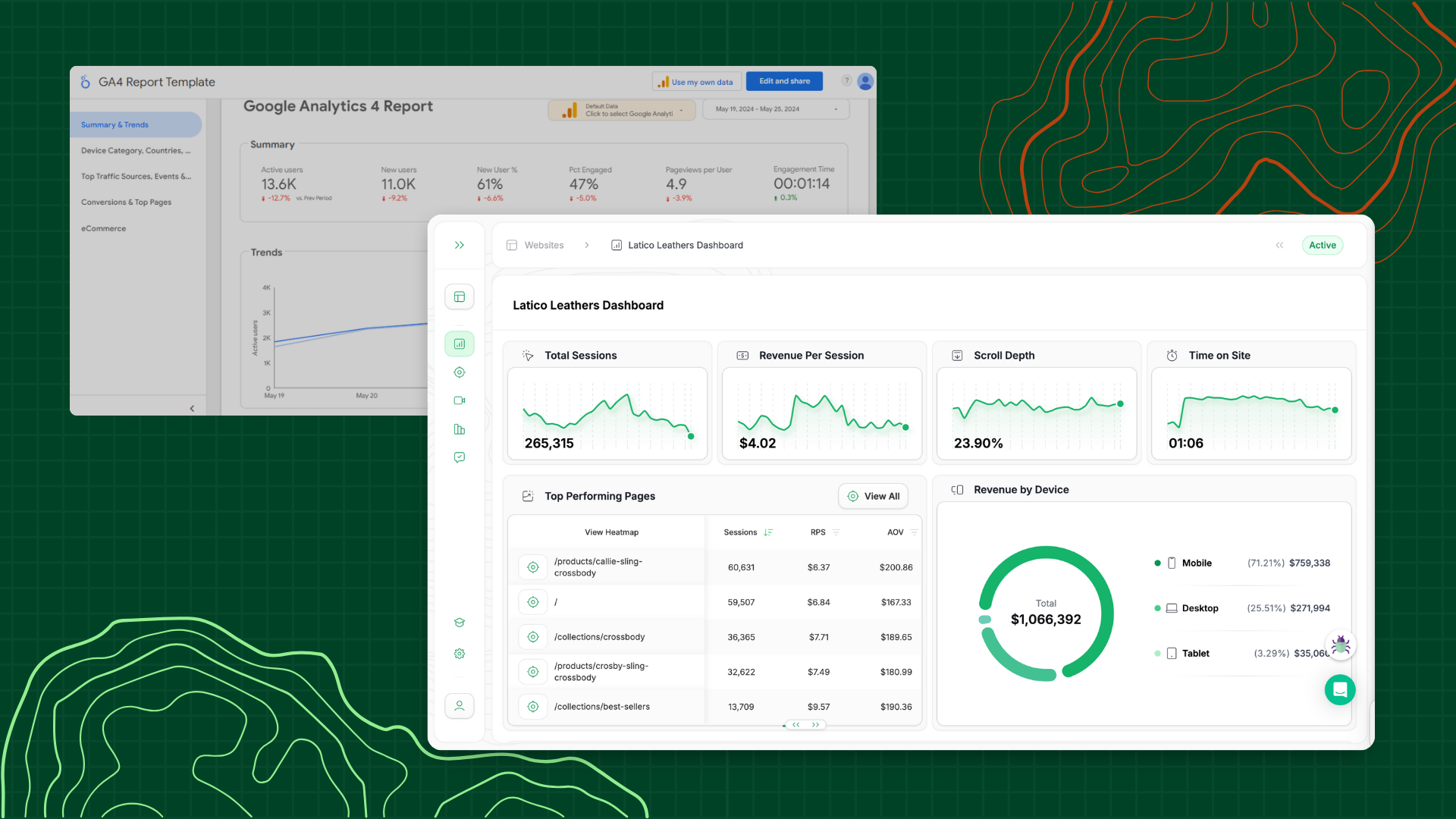Click Use my own data in GA4 window
This screenshot has height=819, width=1456.
695,81
